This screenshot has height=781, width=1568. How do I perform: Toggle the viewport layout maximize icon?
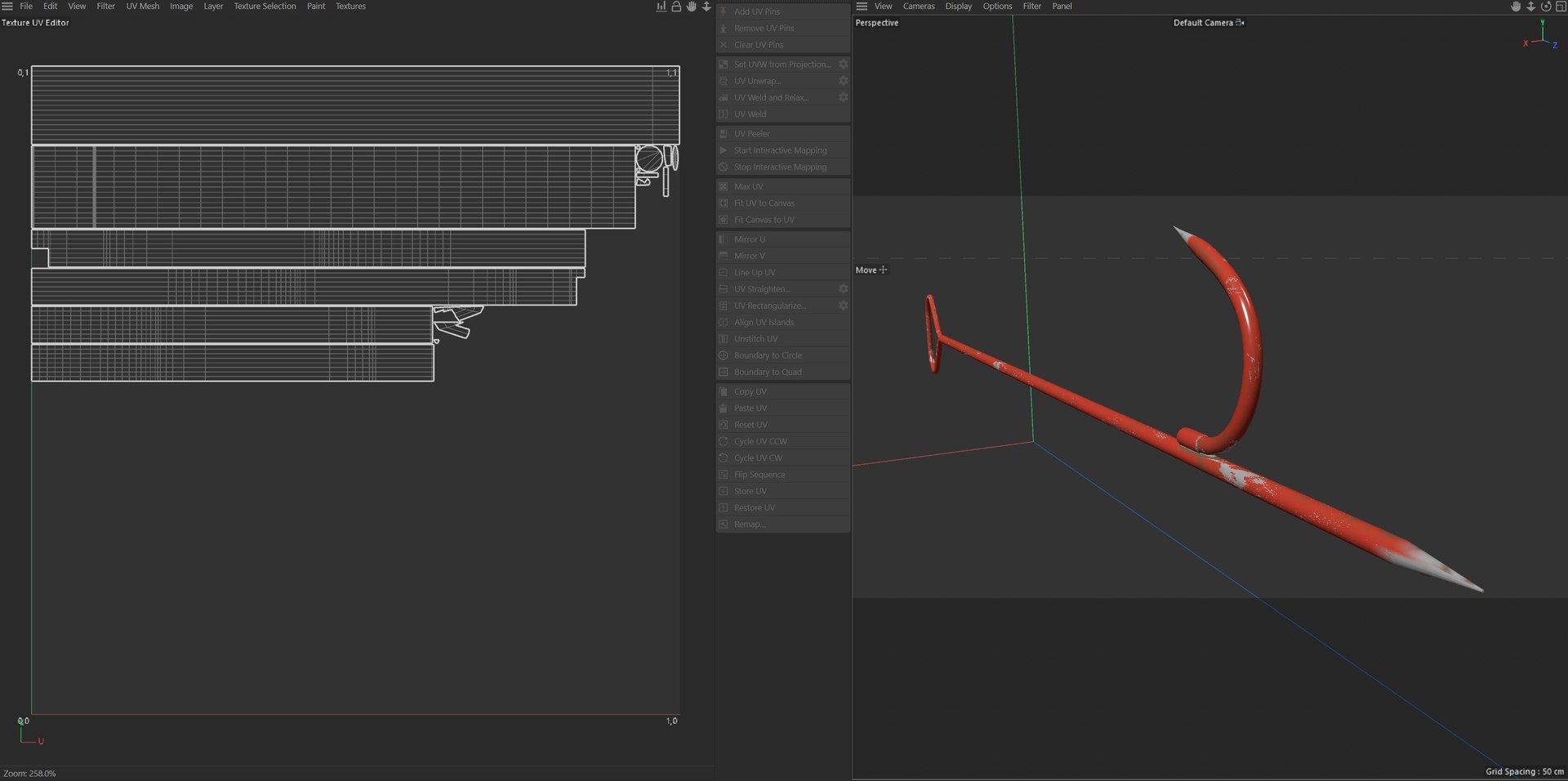pos(1561,7)
